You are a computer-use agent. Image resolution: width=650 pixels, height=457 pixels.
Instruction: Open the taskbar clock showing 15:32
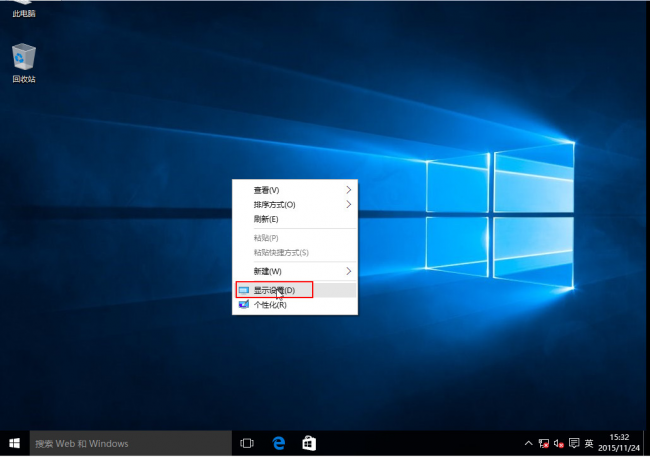[619, 443]
